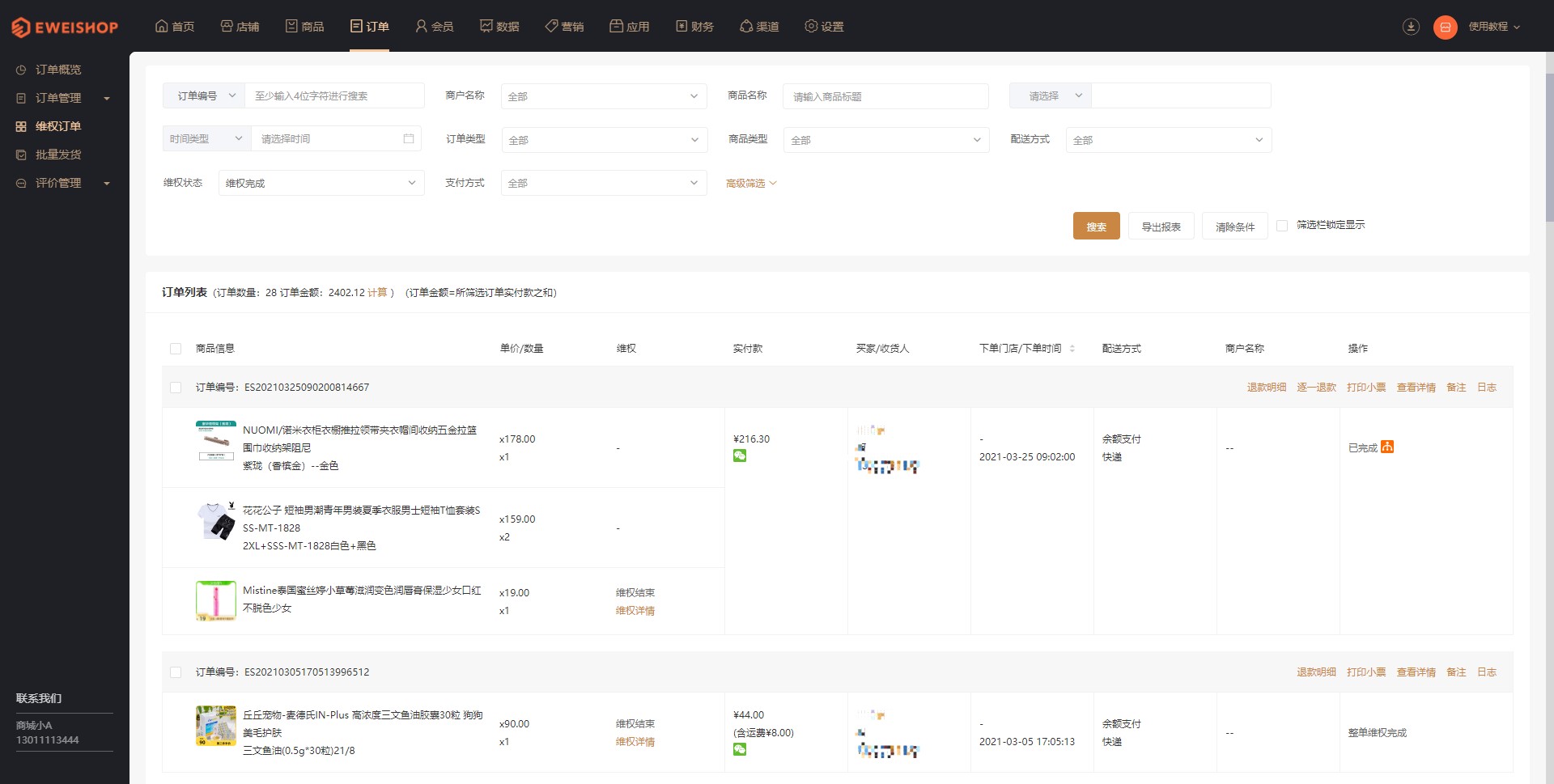The image size is (1554, 784).
Task: Click the 清除条件 button
Action: [x=1235, y=226]
